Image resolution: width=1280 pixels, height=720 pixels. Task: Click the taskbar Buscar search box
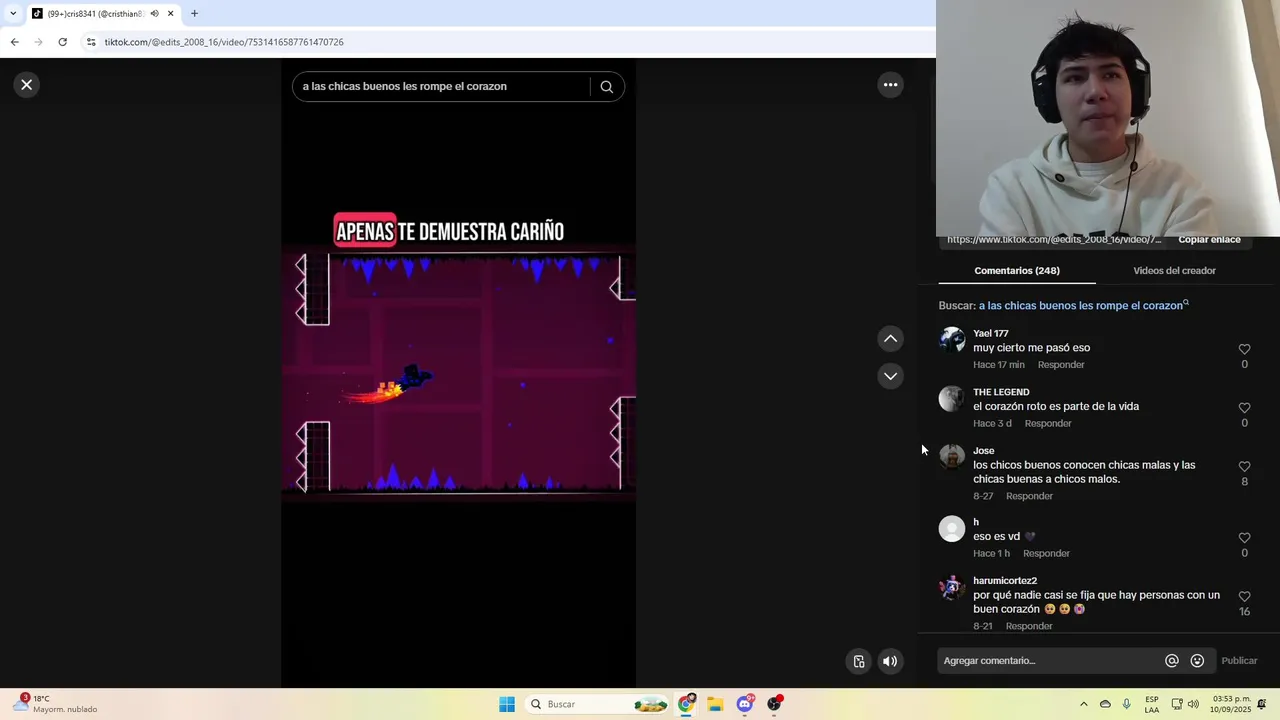coord(598,704)
